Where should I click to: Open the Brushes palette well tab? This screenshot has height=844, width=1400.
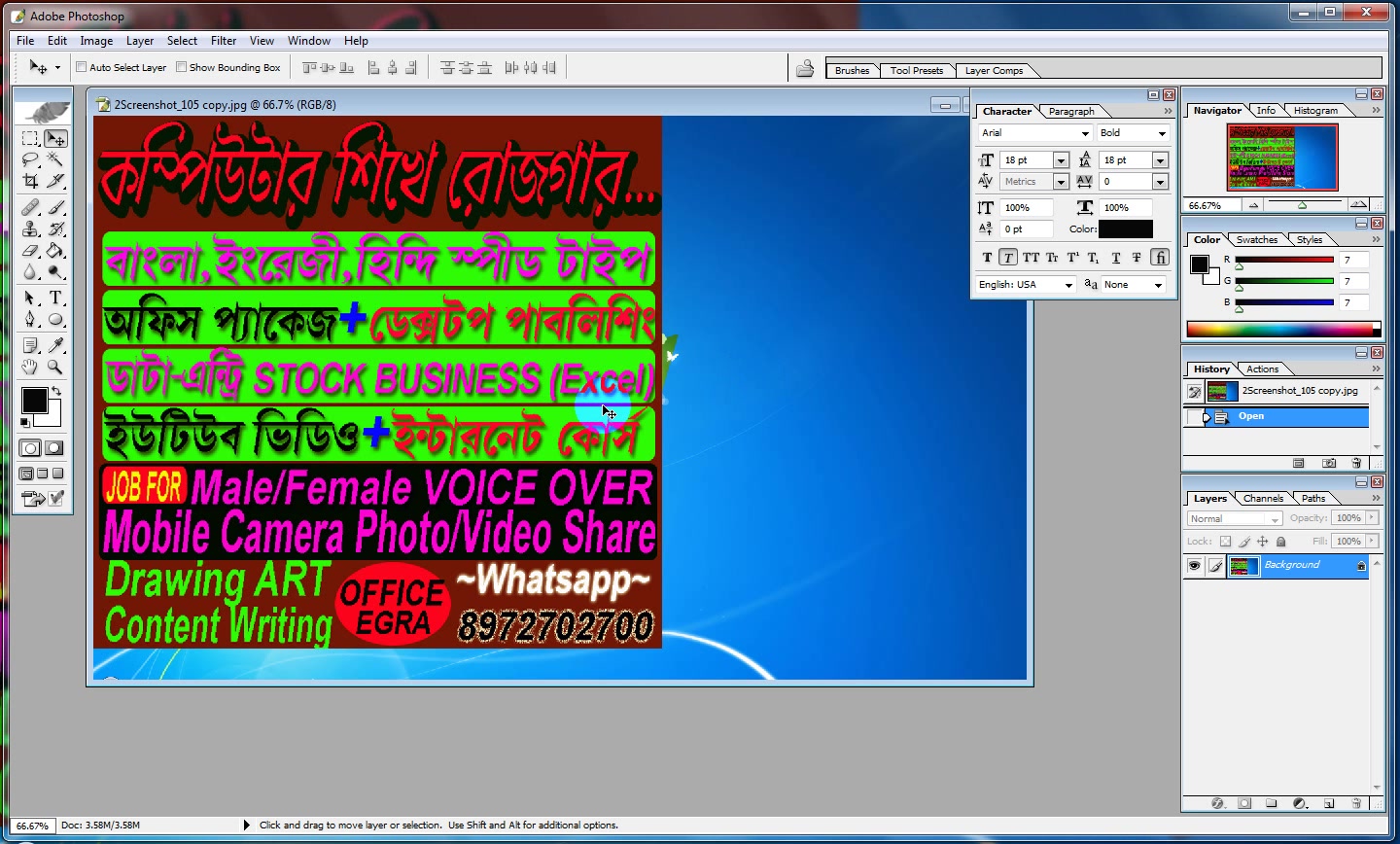tap(852, 70)
